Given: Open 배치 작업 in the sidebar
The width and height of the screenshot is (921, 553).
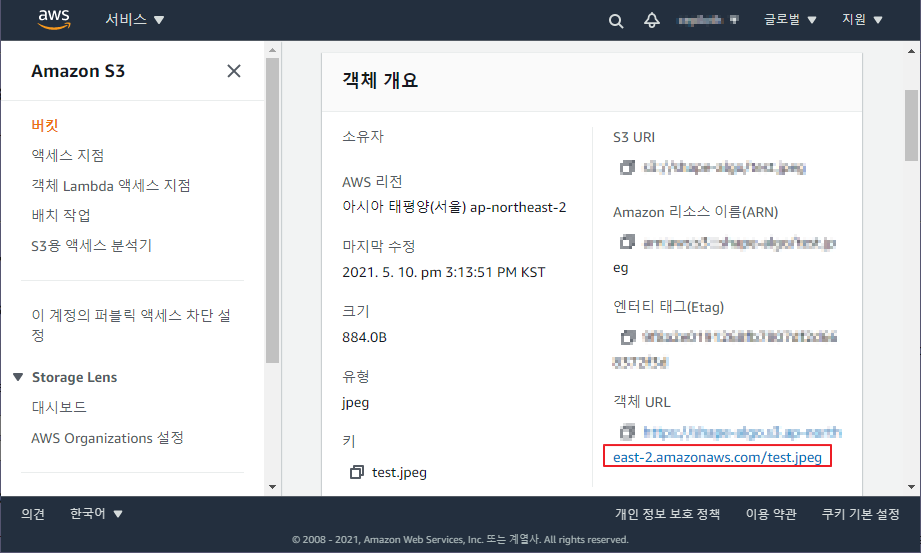Looking at the screenshot, I should (60, 215).
